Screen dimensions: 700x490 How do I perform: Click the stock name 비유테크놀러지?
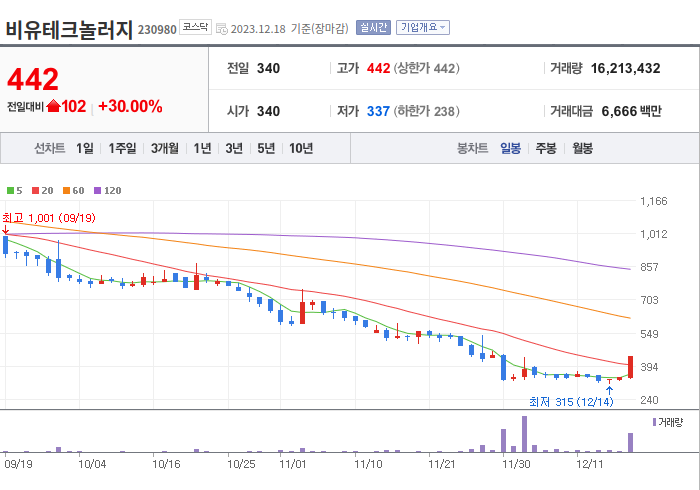click(x=69, y=29)
